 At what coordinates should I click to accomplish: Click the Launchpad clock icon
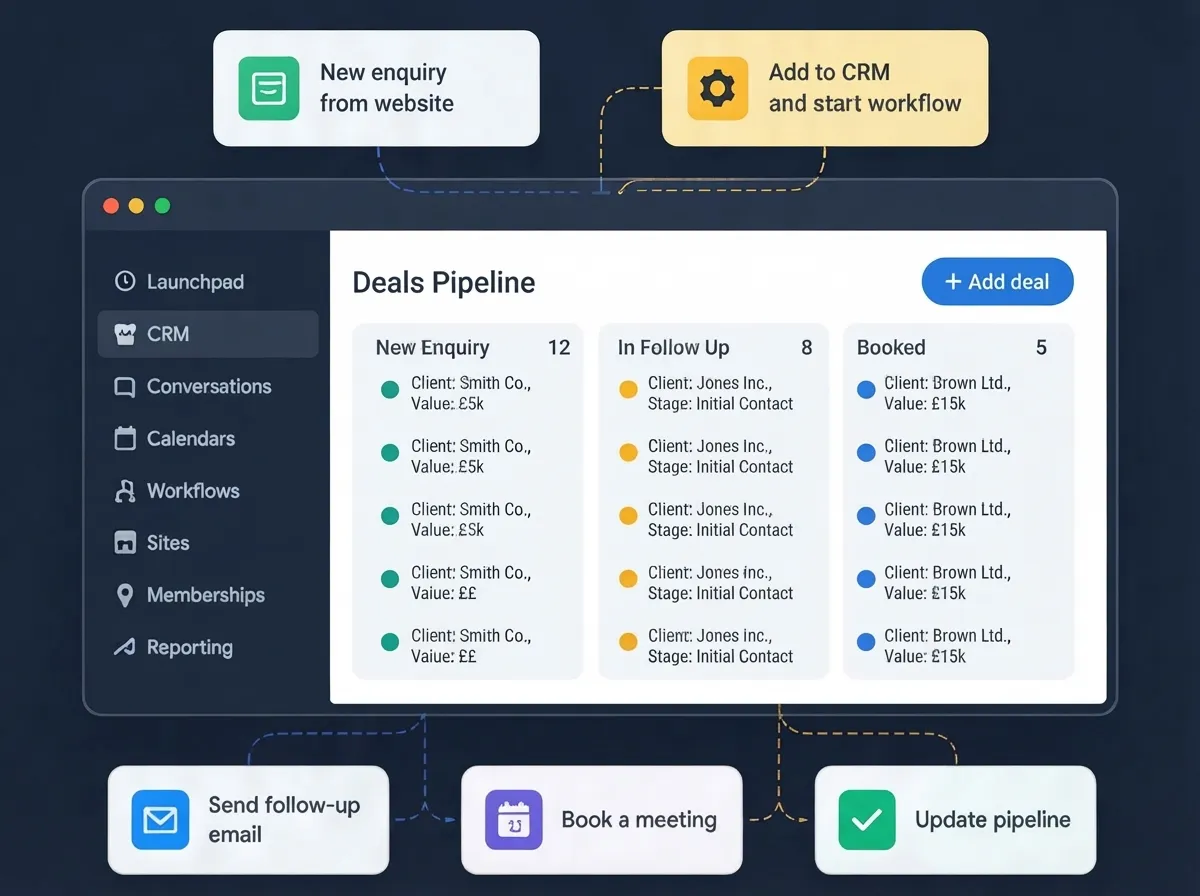(x=125, y=282)
